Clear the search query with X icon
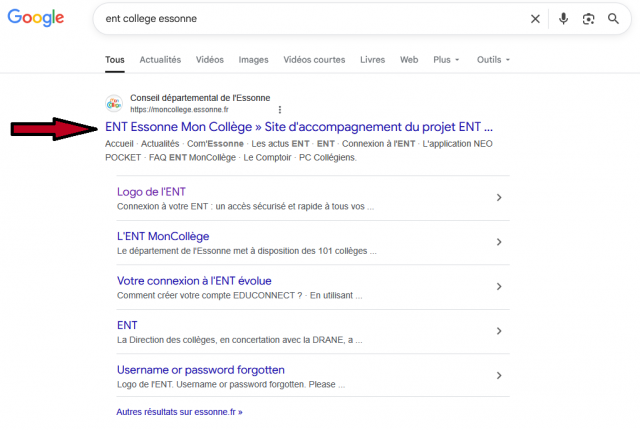This screenshot has width=640, height=430. [x=535, y=19]
